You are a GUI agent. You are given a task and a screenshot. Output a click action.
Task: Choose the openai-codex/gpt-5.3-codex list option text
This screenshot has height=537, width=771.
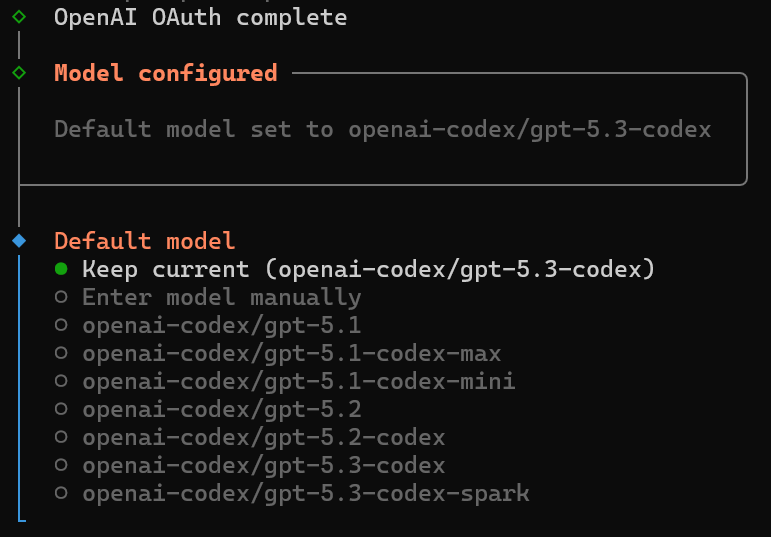[x=264, y=465]
